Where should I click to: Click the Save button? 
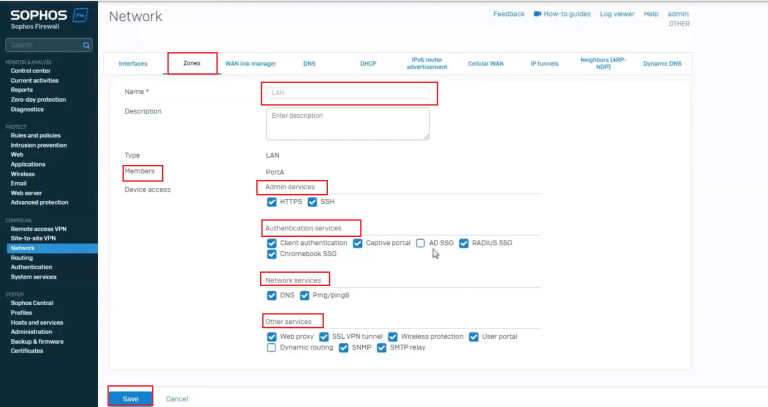coord(130,399)
